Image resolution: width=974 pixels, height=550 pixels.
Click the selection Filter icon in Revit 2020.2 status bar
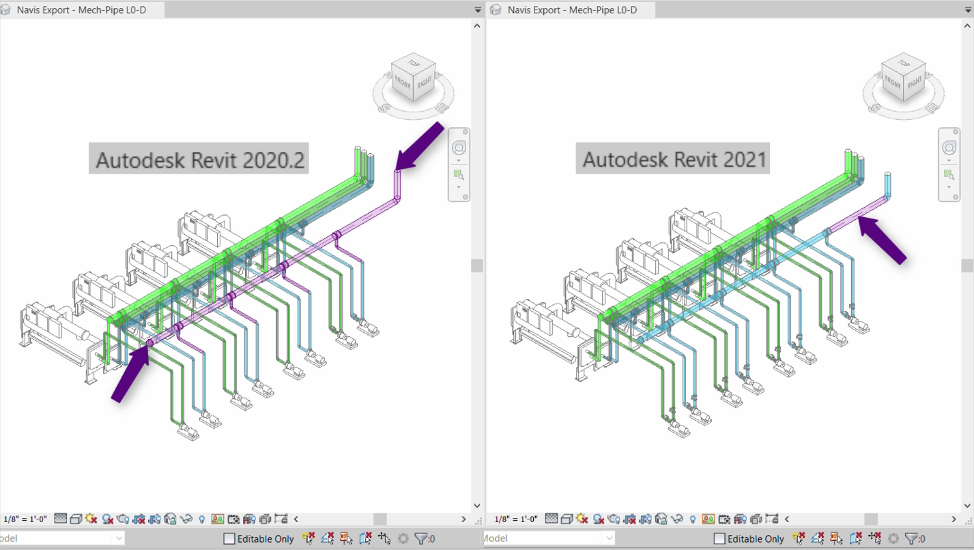[x=421, y=538]
